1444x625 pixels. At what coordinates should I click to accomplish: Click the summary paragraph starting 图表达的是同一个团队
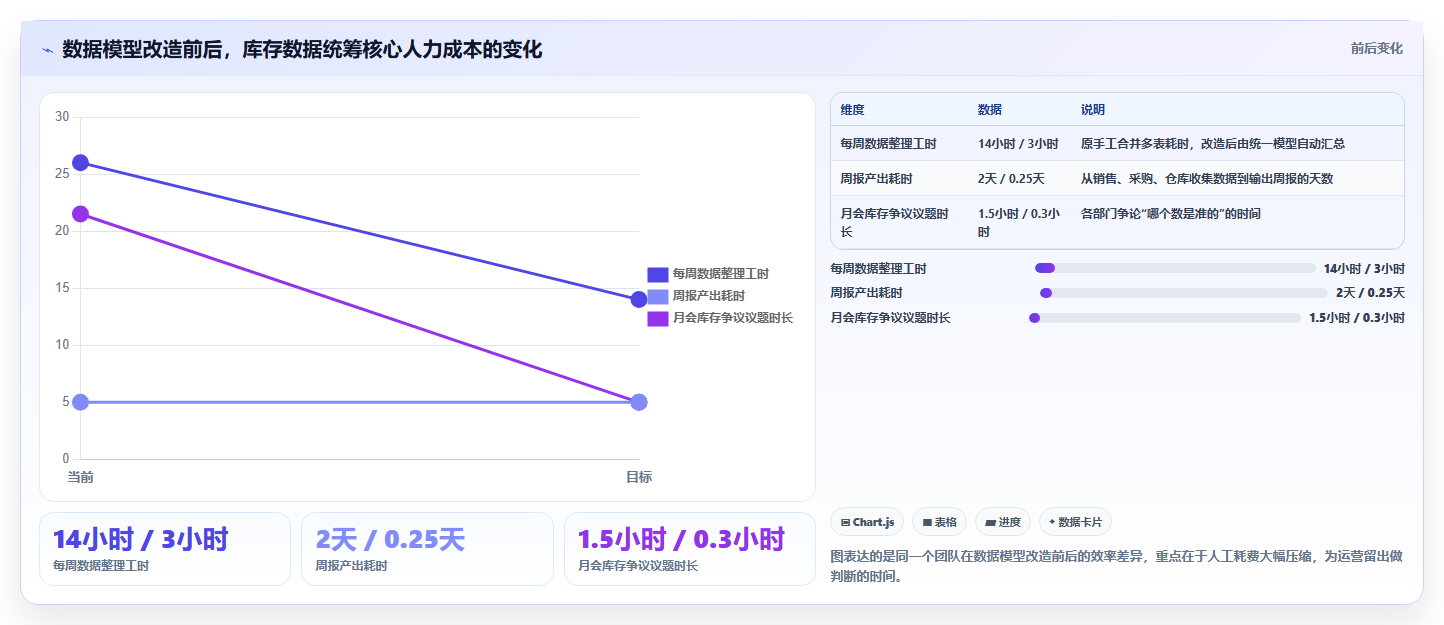pos(1117,566)
